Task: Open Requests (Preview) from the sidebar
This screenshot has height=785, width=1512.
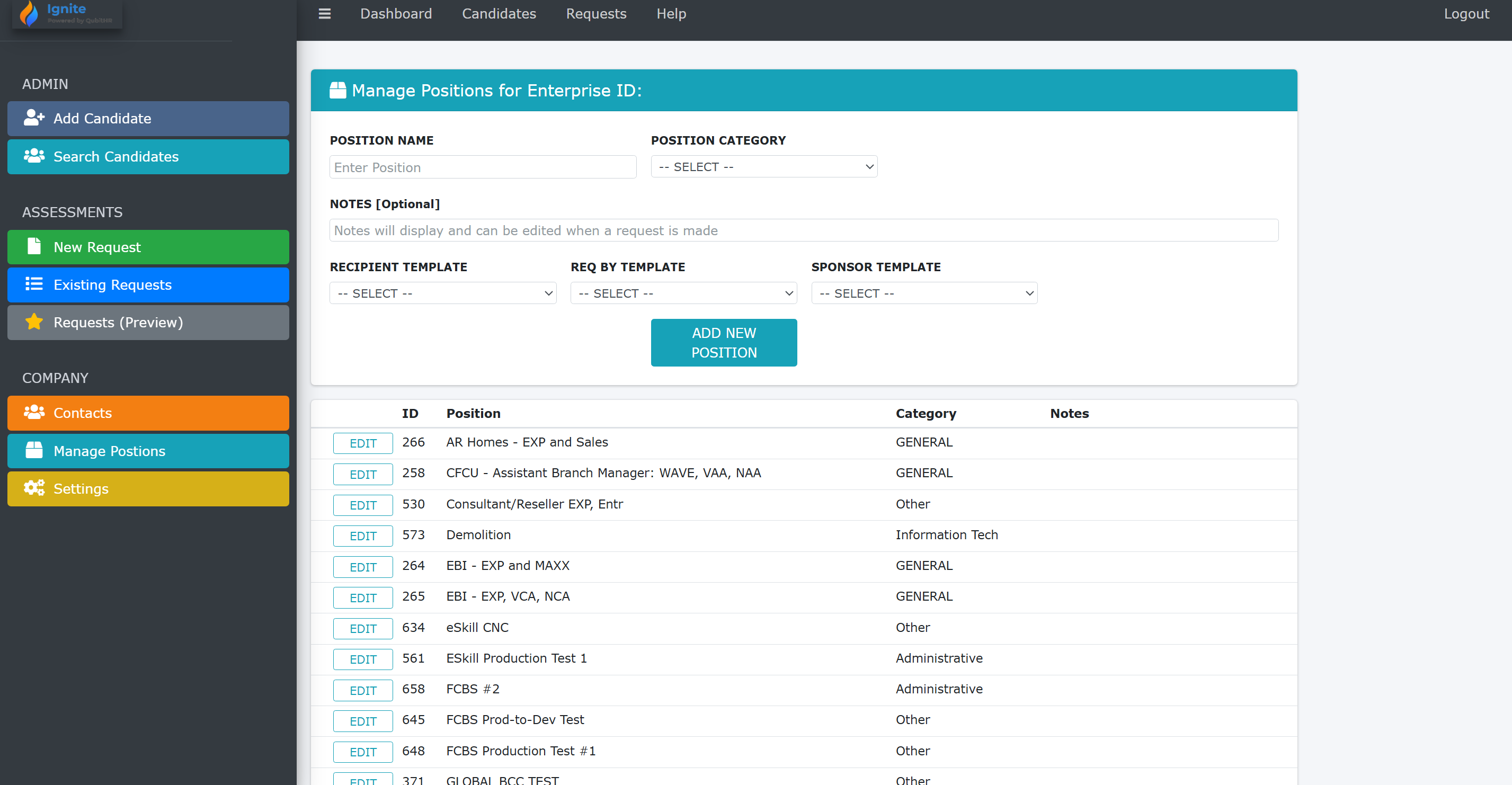Action: 148,323
